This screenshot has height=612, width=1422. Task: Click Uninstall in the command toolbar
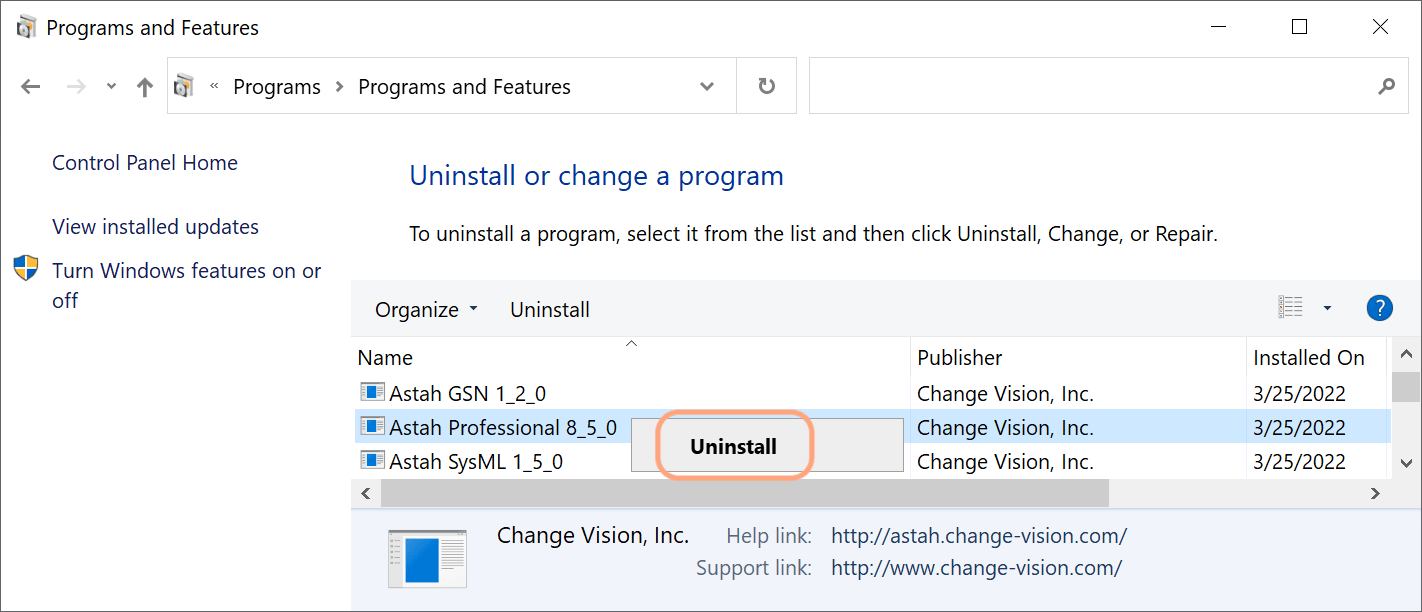point(550,310)
